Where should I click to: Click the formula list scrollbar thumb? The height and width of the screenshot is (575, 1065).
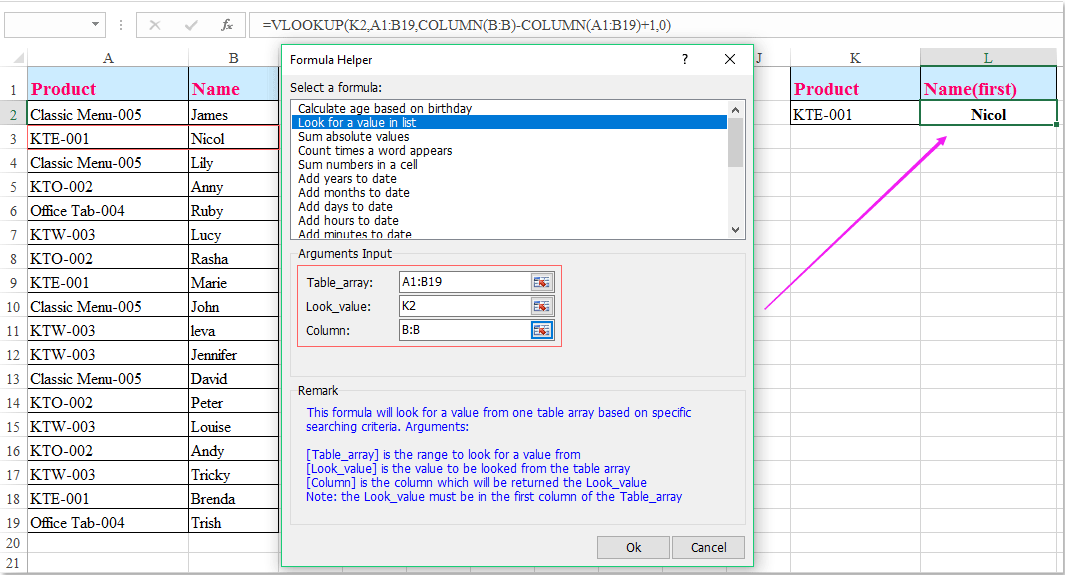[735, 142]
